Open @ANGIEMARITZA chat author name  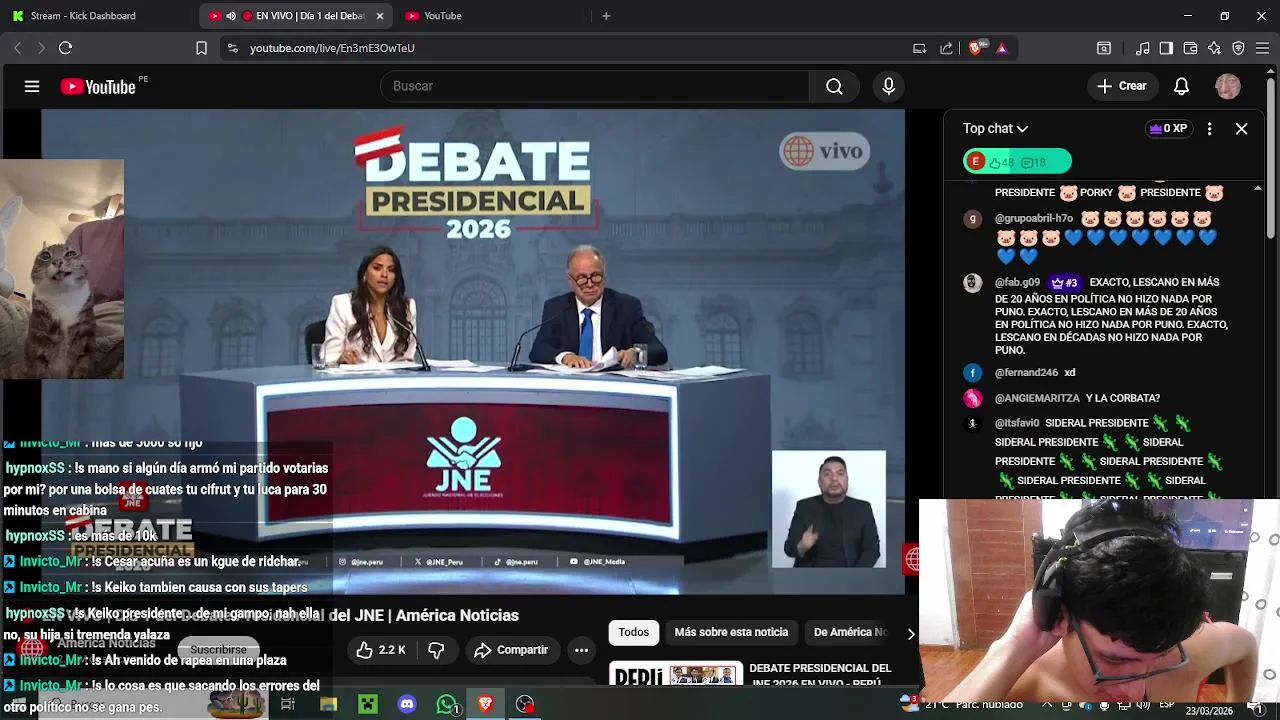[1037, 398]
